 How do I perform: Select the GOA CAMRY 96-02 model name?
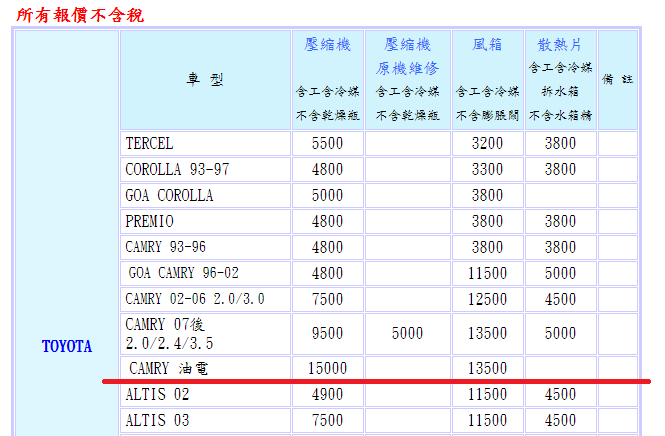pyautogui.click(x=184, y=273)
